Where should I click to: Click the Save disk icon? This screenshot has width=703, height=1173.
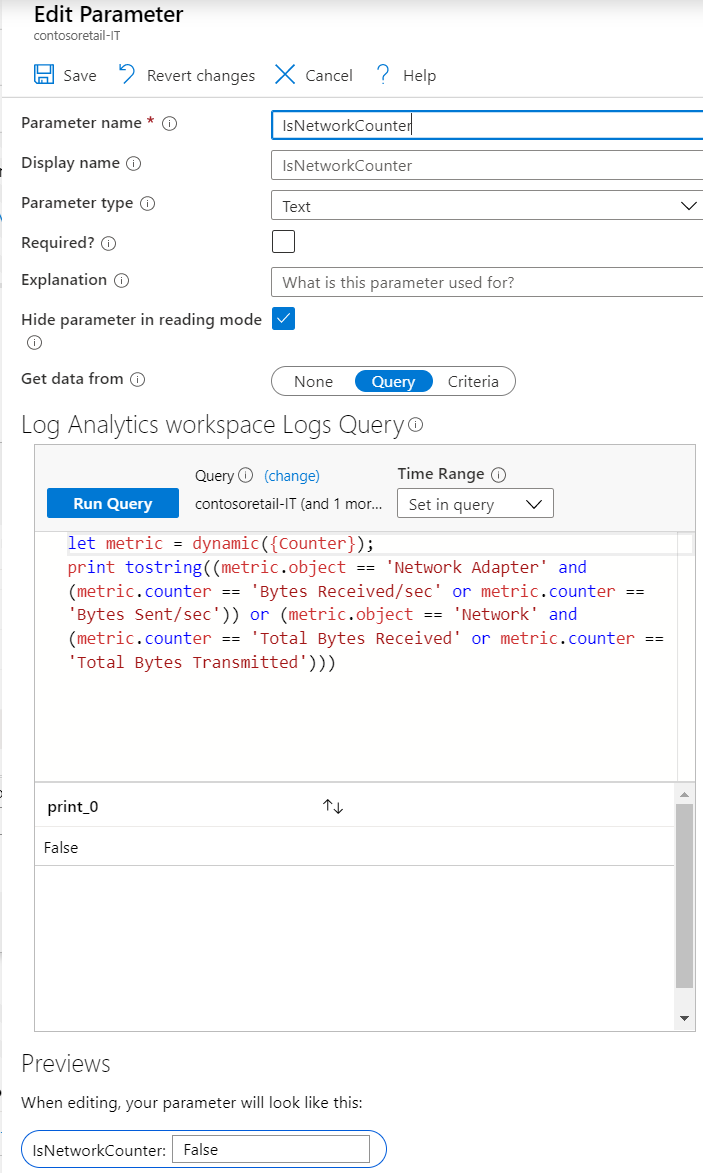pyautogui.click(x=44, y=75)
